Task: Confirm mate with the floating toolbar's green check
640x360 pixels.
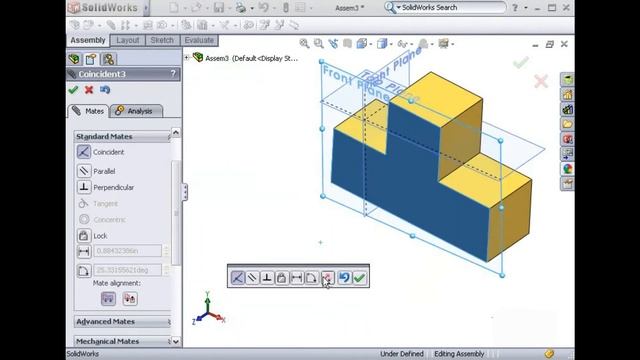Action: [360, 278]
